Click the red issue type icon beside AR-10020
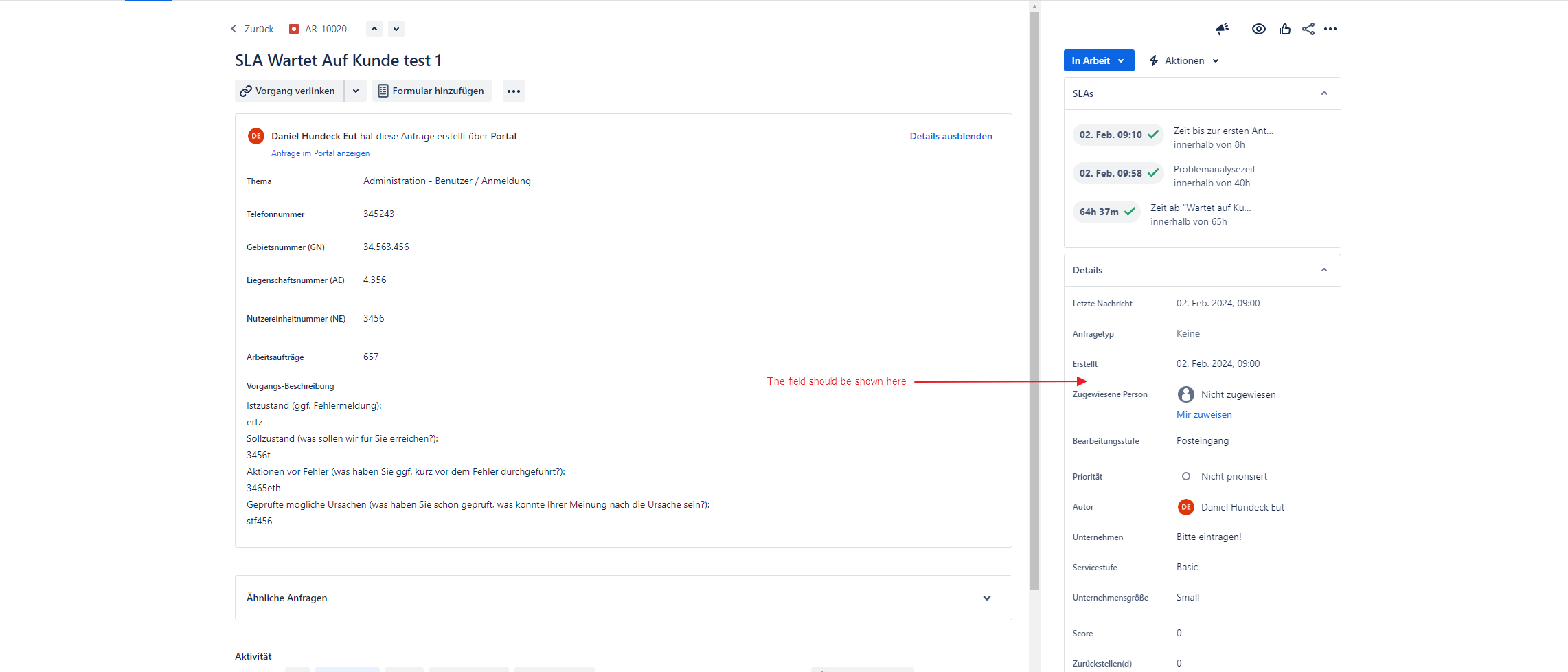Viewport: 1568px width, 672px height. [294, 29]
